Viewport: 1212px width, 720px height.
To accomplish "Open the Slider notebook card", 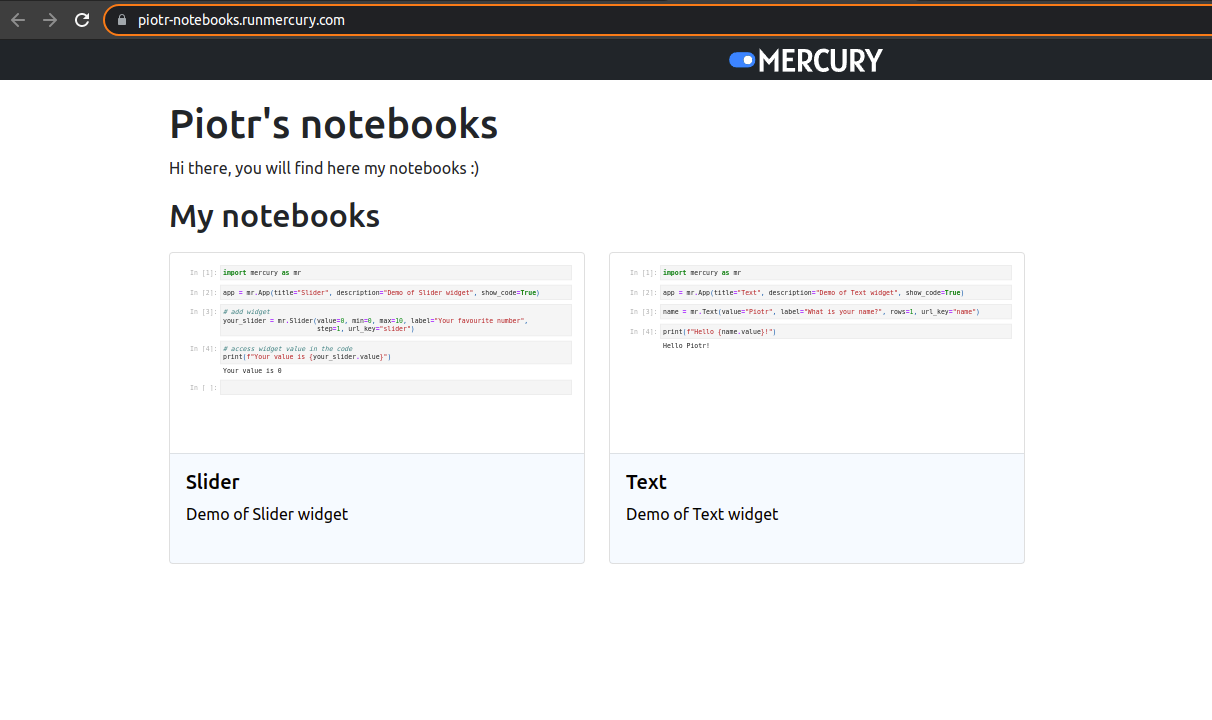I will [x=376, y=407].
